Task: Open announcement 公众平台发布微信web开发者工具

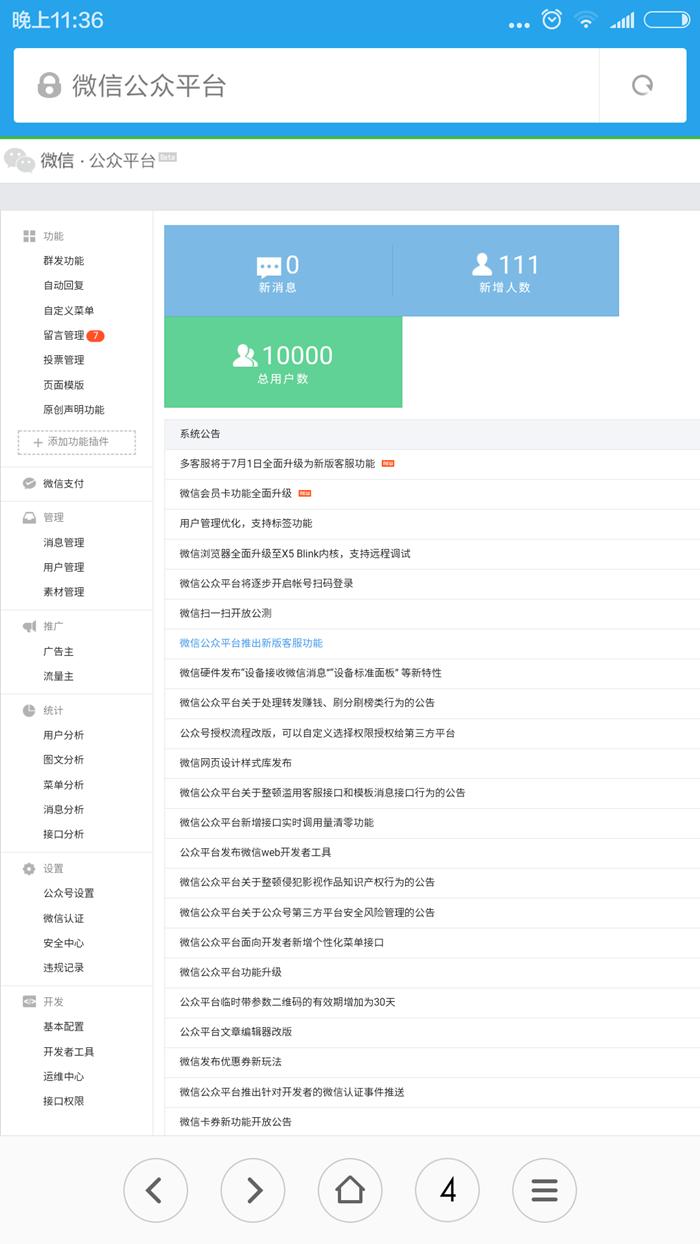Action: click(255, 852)
